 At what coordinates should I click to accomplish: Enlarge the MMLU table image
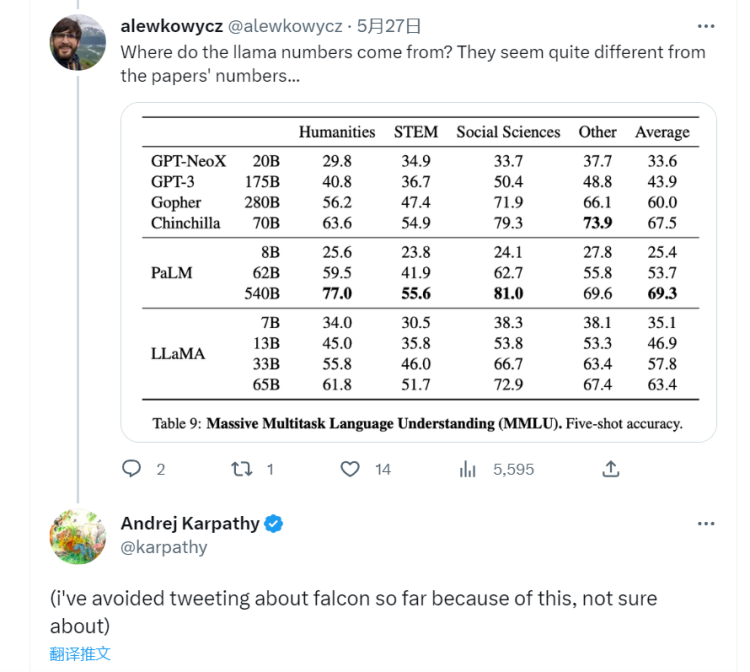pyautogui.click(x=419, y=272)
